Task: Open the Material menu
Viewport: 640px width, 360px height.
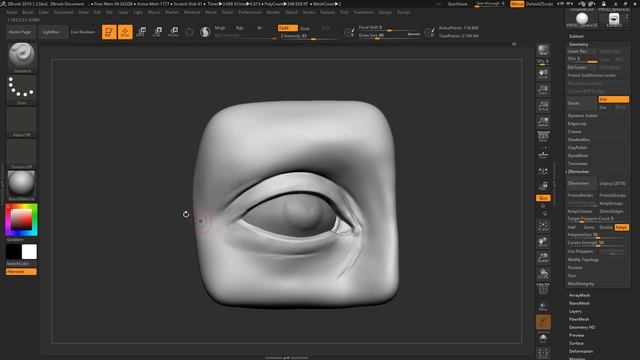Action: point(192,12)
